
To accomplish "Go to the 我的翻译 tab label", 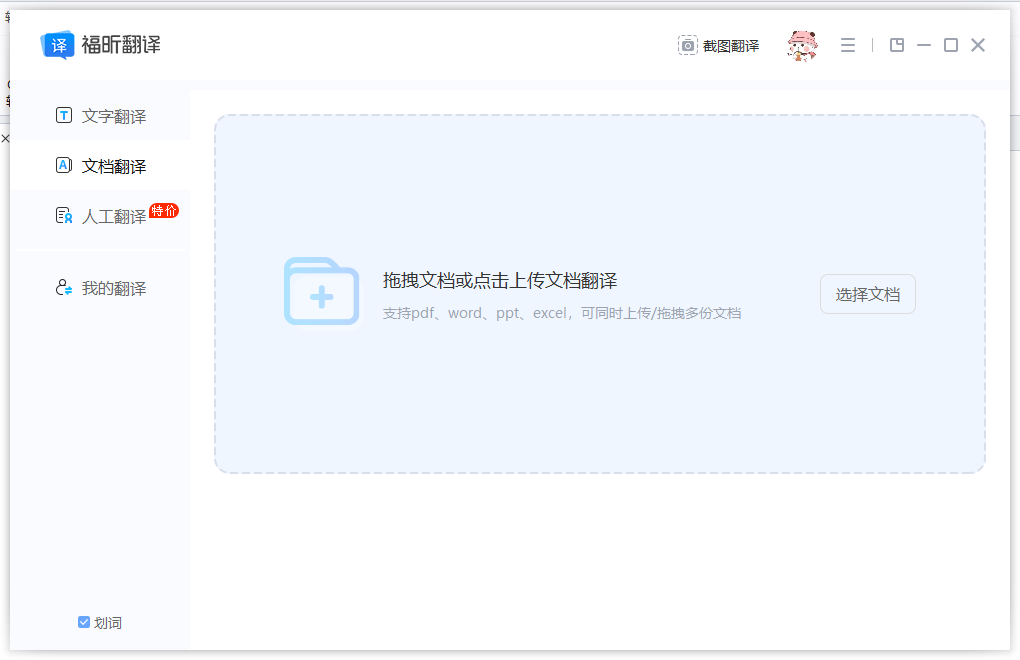I will 114,289.
